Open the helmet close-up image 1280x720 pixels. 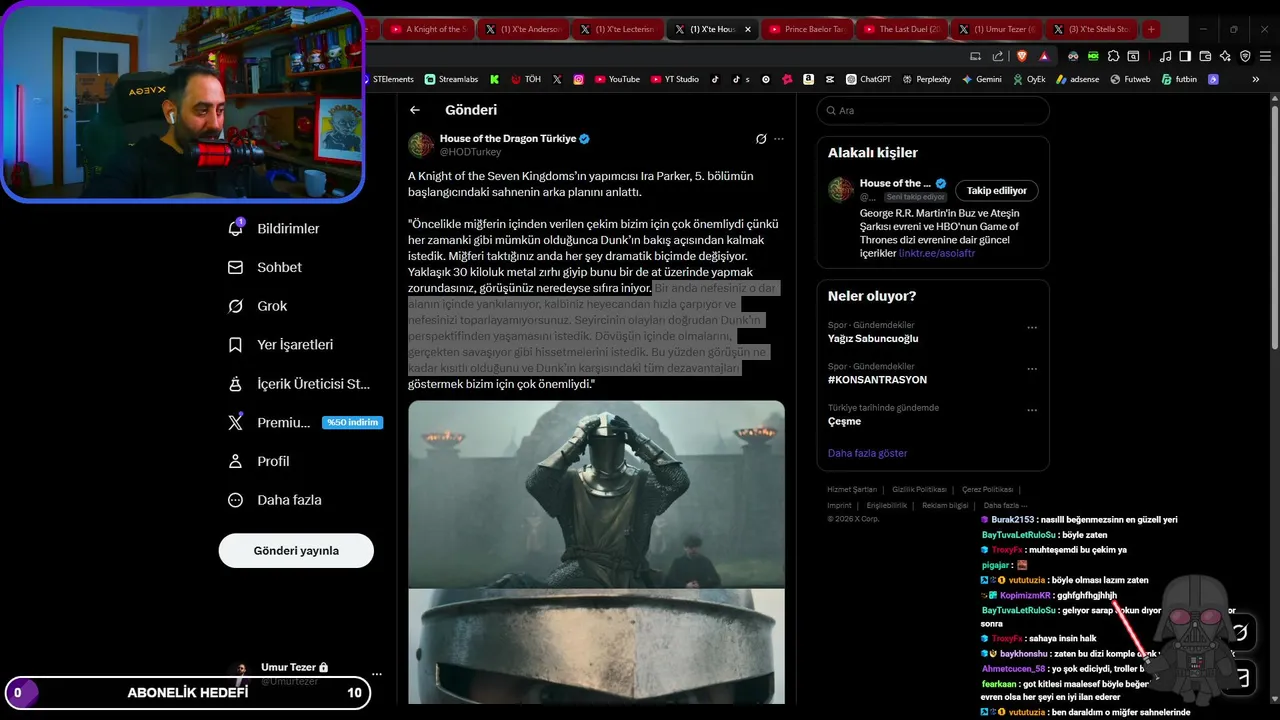coord(596,646)
